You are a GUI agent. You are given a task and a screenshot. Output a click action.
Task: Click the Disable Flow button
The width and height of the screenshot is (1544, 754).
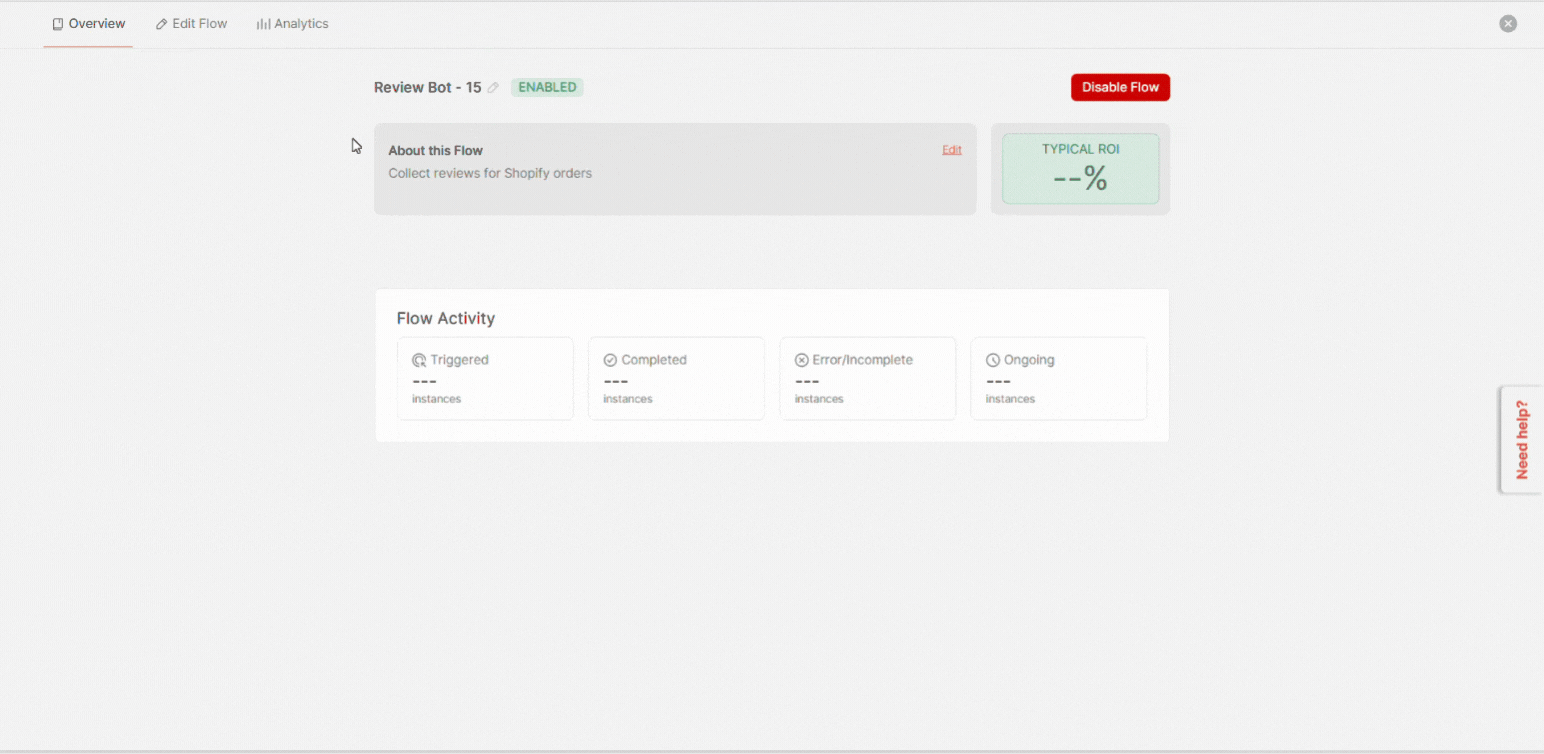pyautogui.click(x=1120, y=87)
